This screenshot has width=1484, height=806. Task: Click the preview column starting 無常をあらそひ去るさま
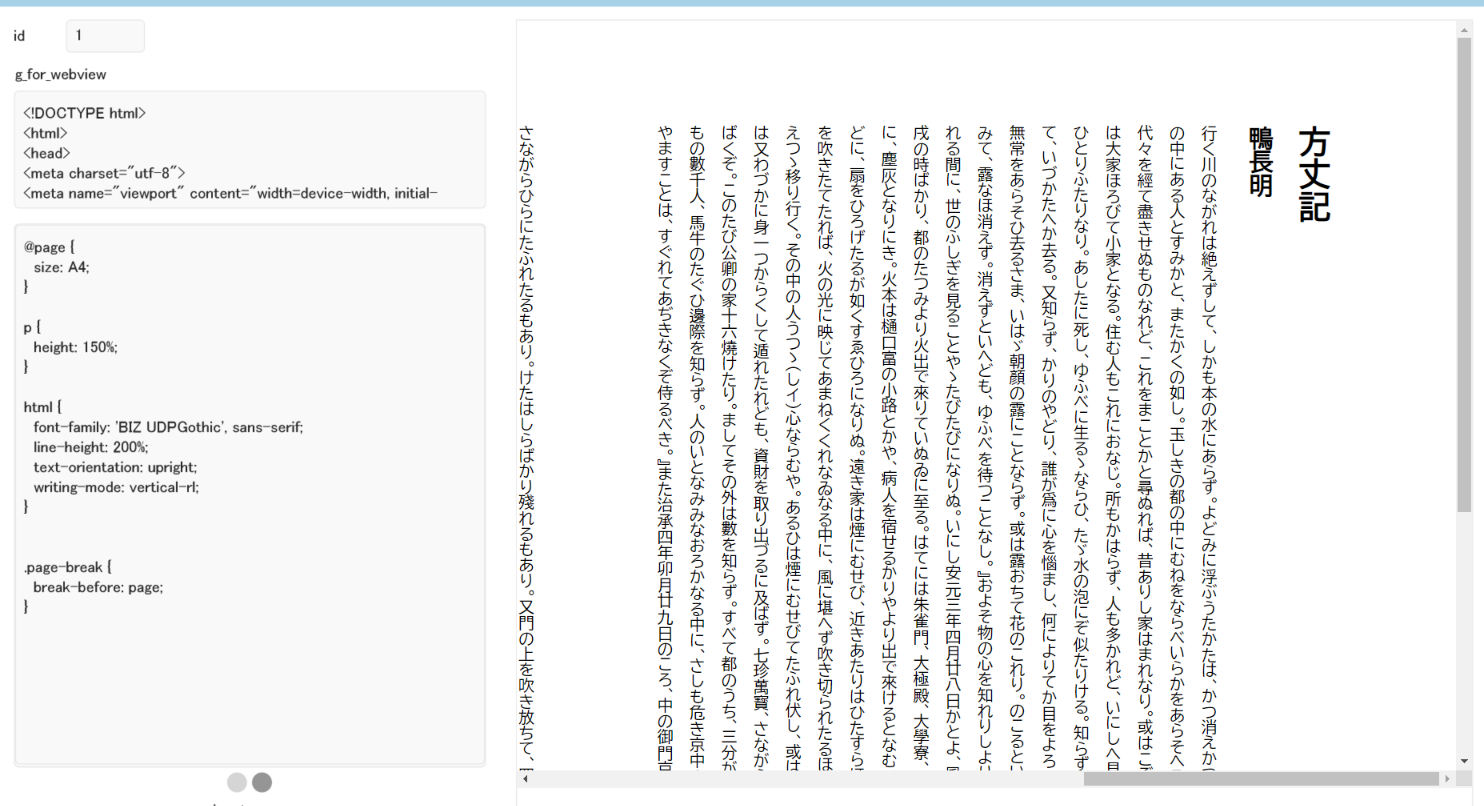coord(1017,448)
